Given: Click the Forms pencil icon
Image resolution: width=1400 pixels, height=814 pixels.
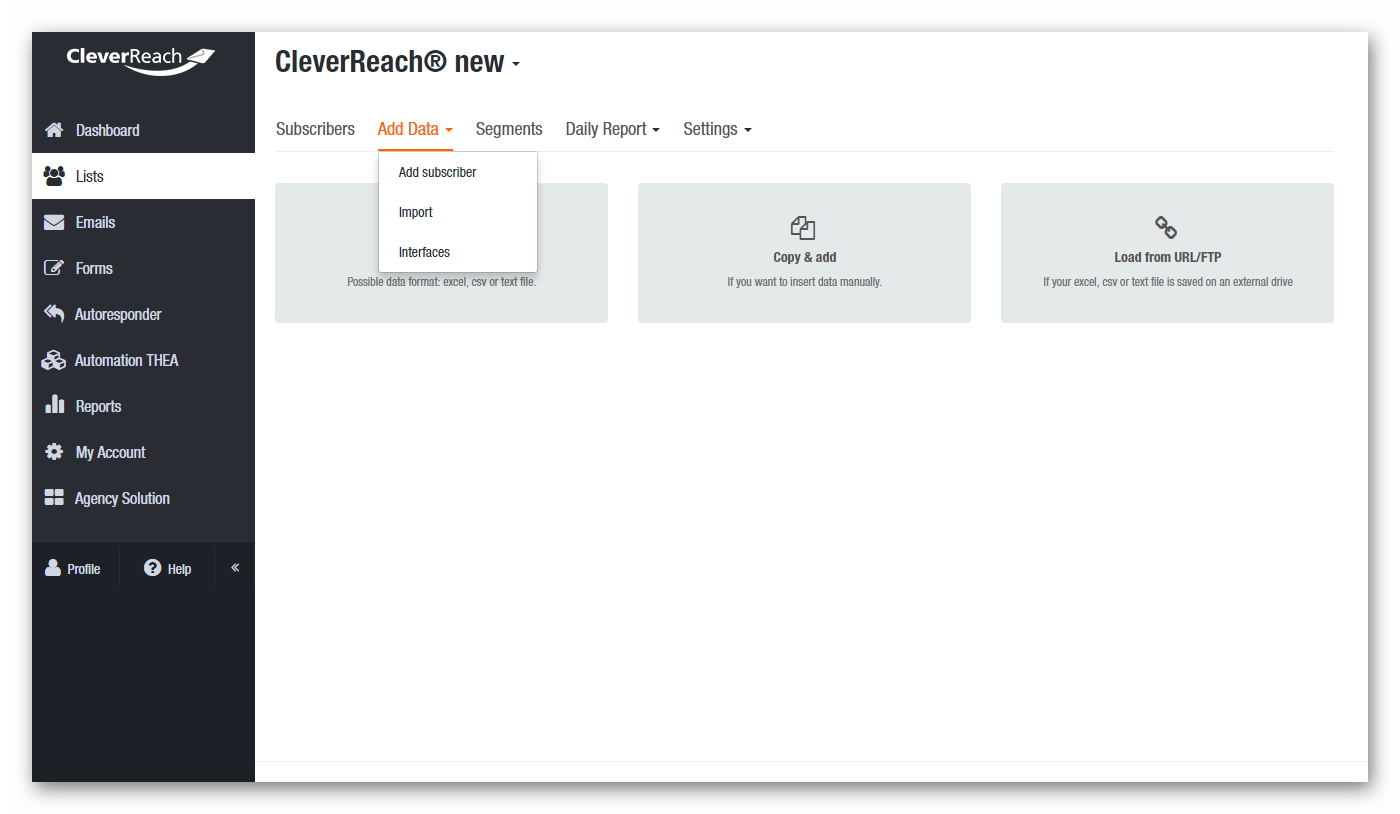Looking at the screenshot, I should click(x=54, y=268).
